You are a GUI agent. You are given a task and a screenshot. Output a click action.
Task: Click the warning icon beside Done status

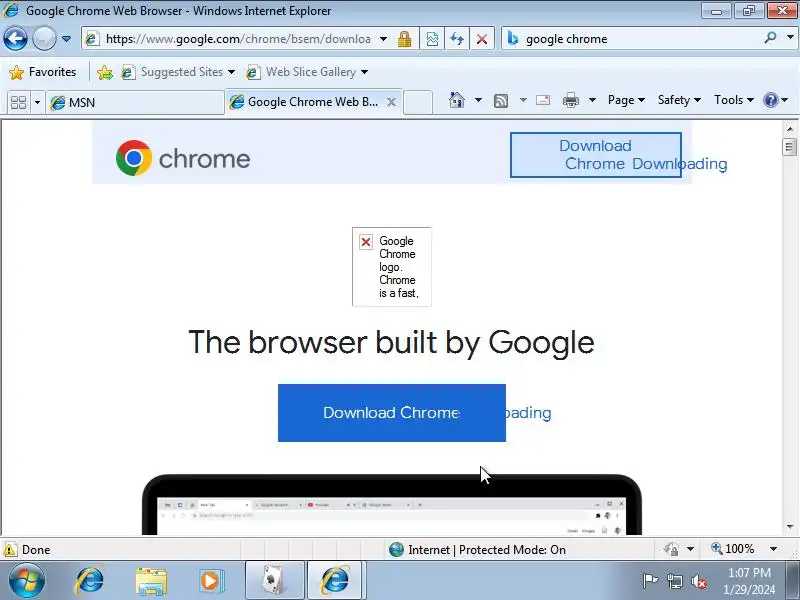10,550
